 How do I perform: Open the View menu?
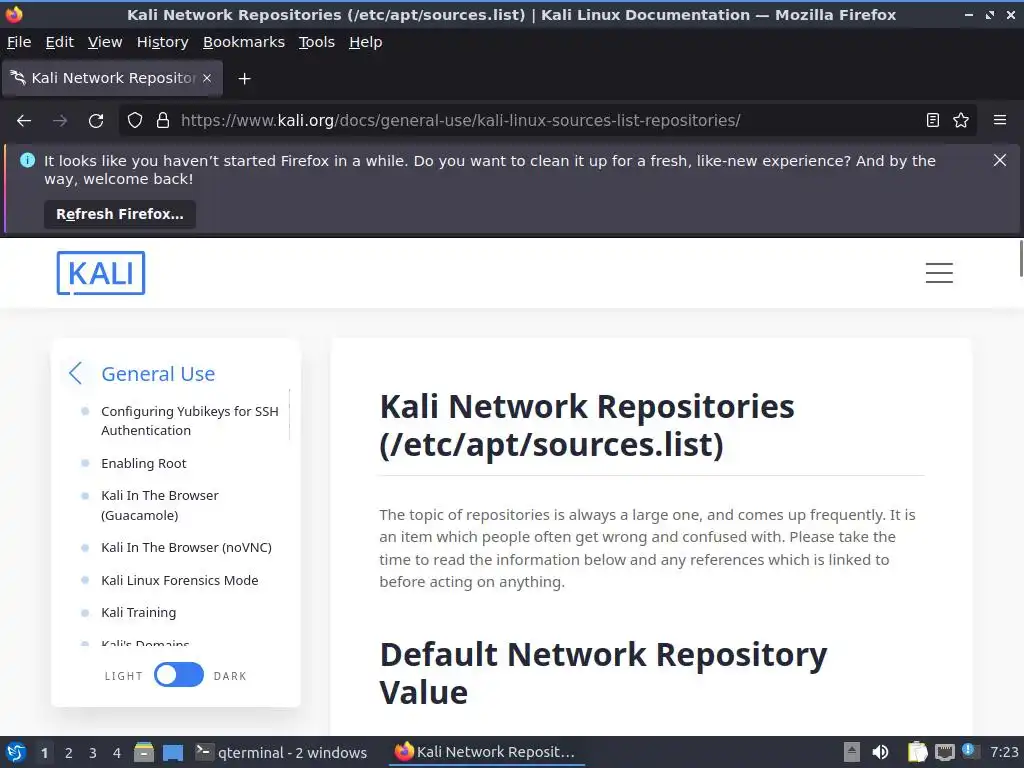point(105,42)
